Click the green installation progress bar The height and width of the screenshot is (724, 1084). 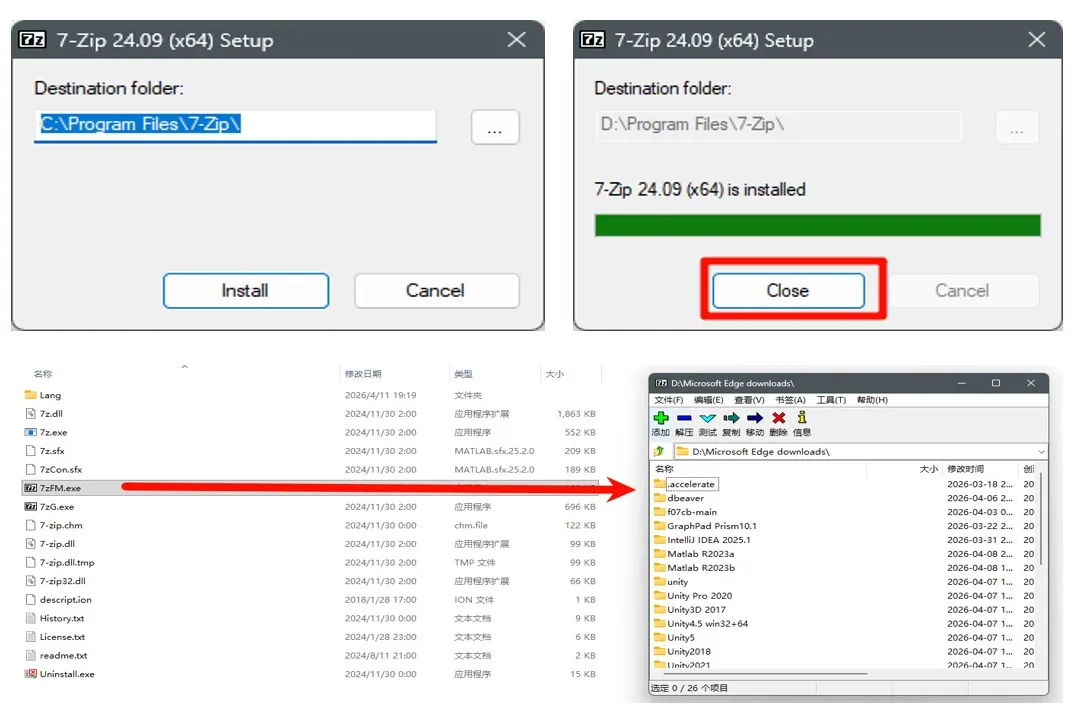pyautogui.click(x=817, y=225)
